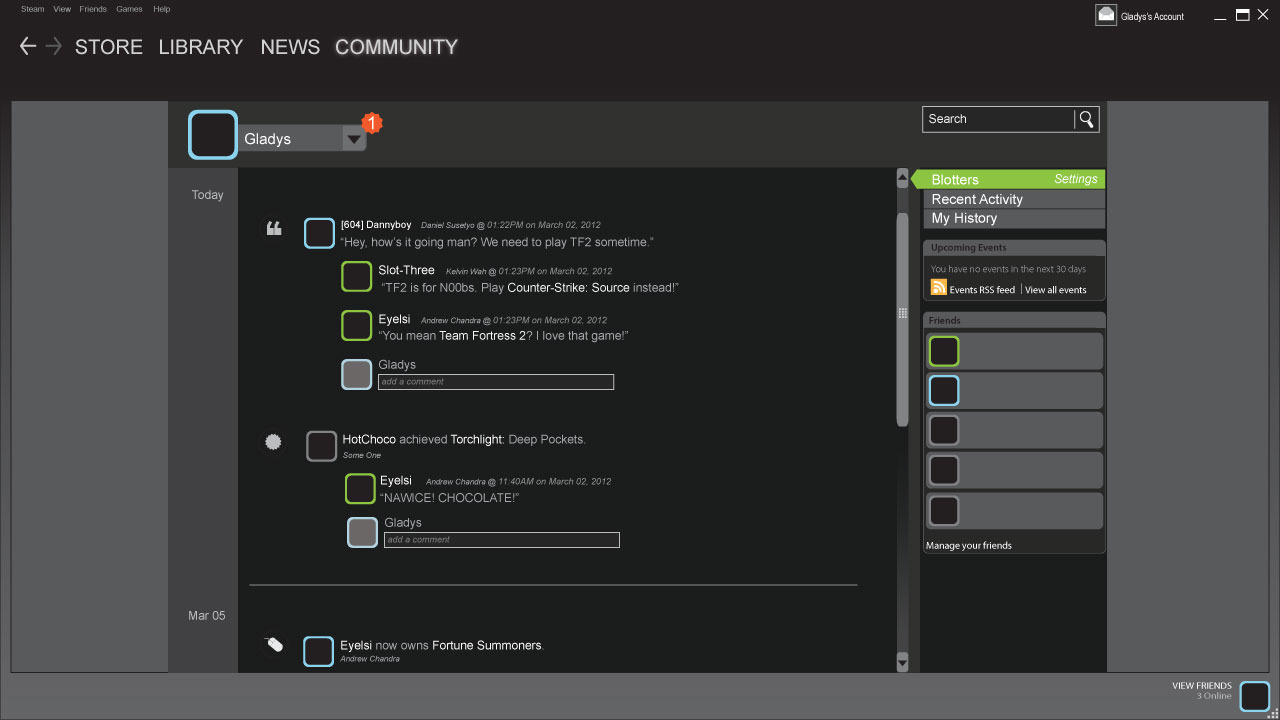Click the Events RSS feed icon

pyautogui.click(x=938, y=288)
